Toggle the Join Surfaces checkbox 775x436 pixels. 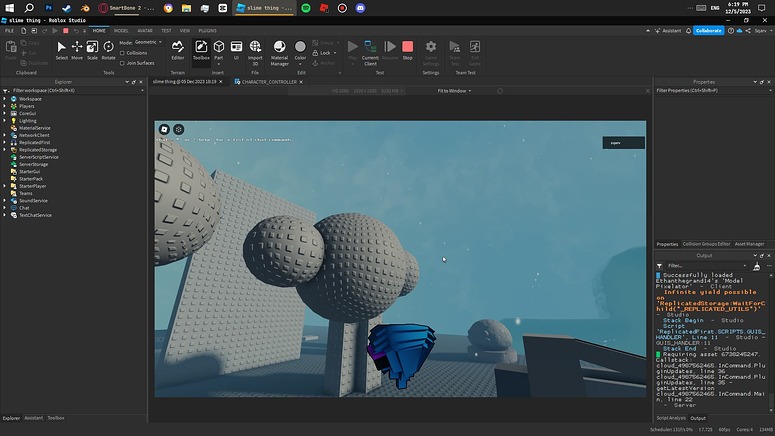pos(123,63)
